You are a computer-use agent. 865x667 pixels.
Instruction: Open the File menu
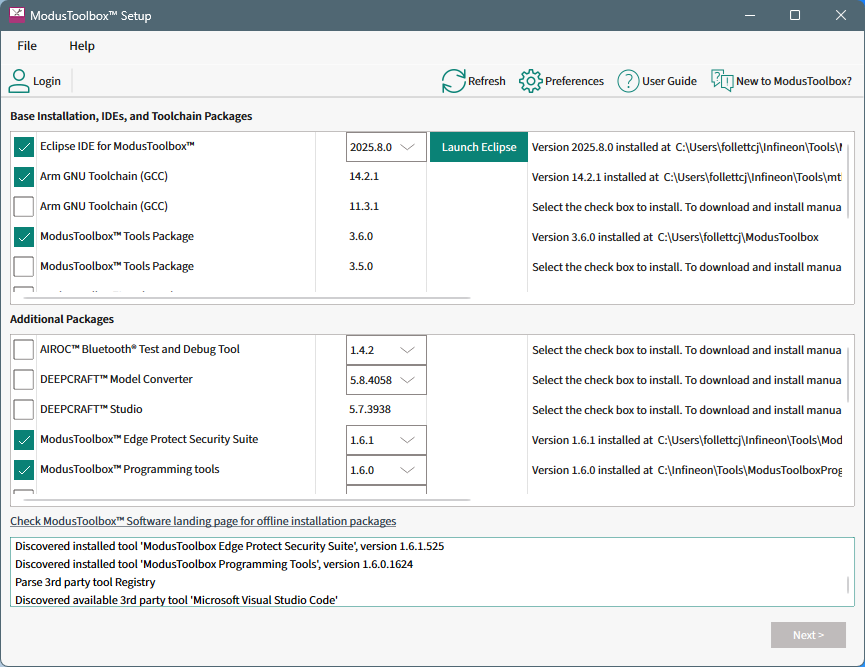tap(27, 46)
